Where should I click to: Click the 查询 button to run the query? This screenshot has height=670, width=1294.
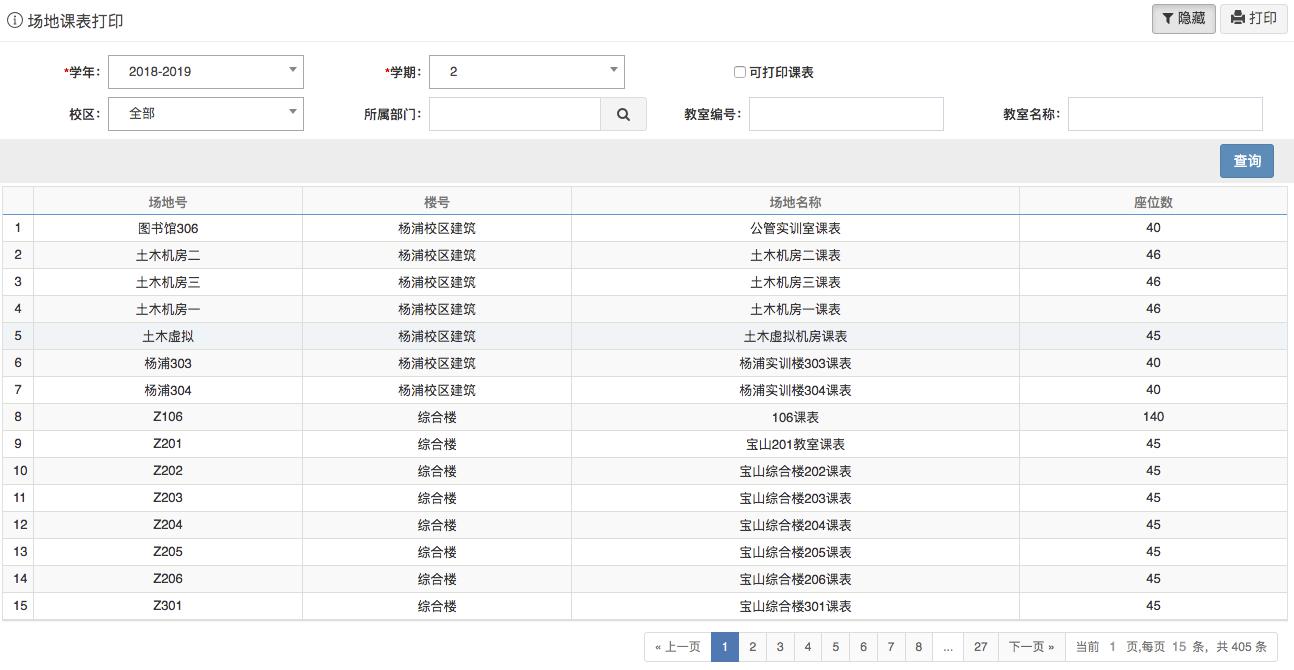pyautogui.click(x=1246, y=160)
